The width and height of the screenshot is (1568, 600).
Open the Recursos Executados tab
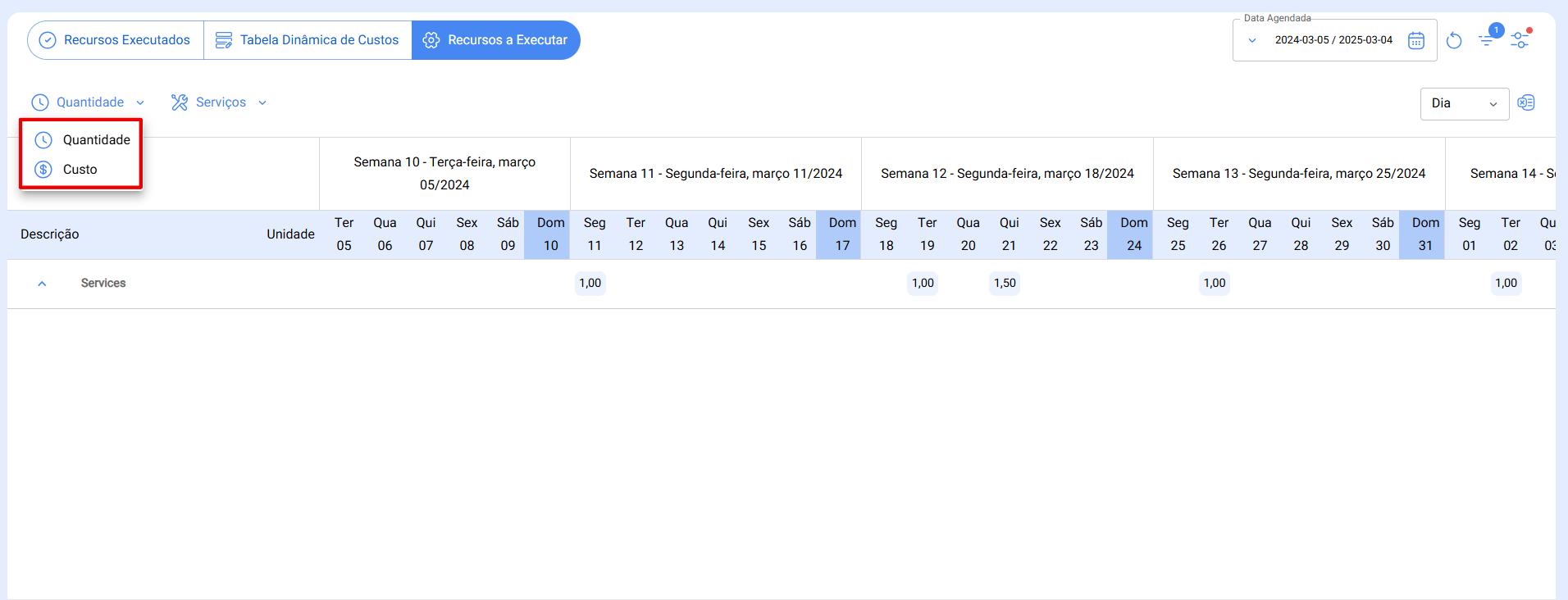(116, 40)
